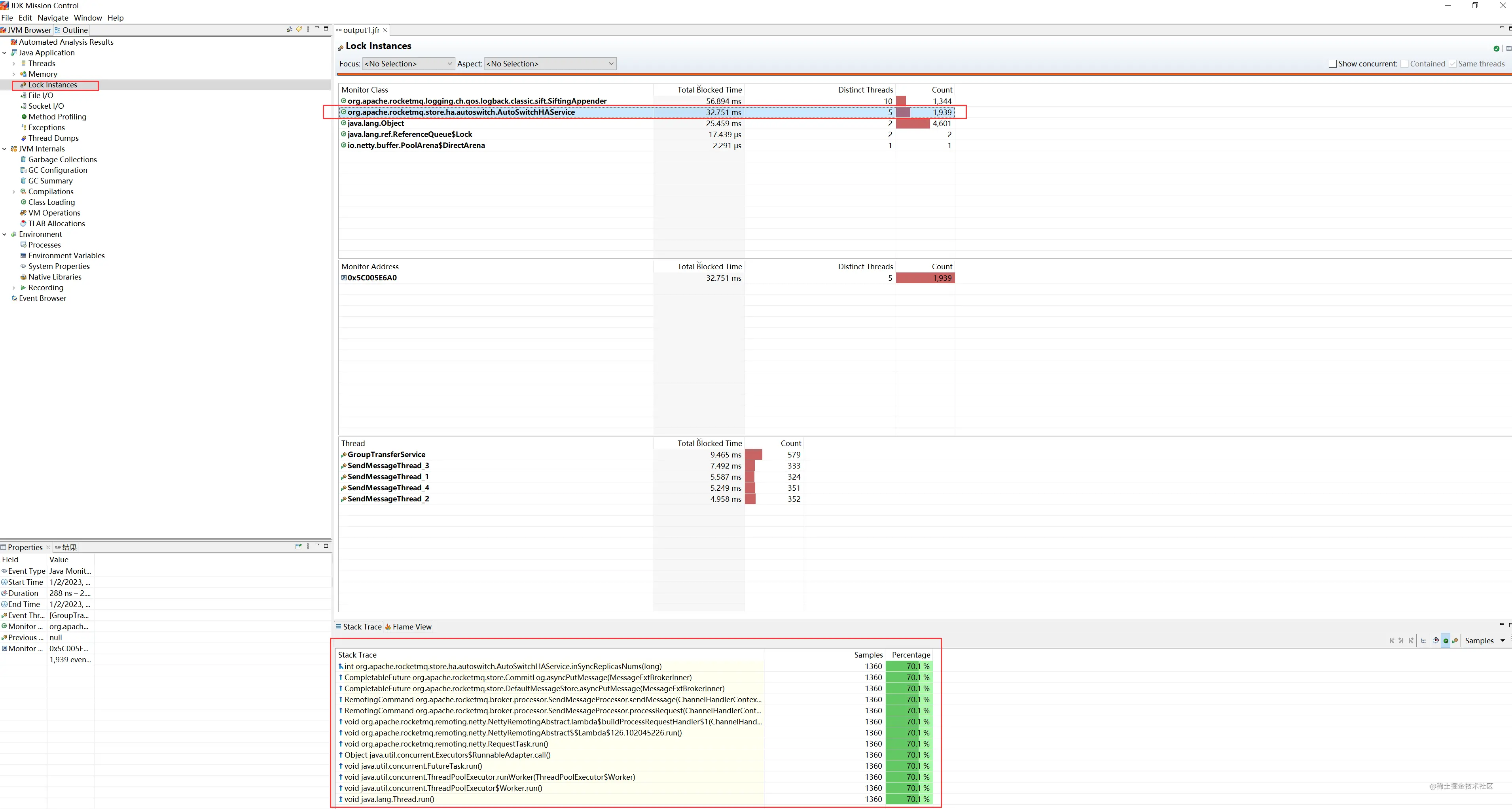Viewport: 1512px width, 809px height.
Task: Toggle the Same threads checkbox
Action: [1453, 64]
